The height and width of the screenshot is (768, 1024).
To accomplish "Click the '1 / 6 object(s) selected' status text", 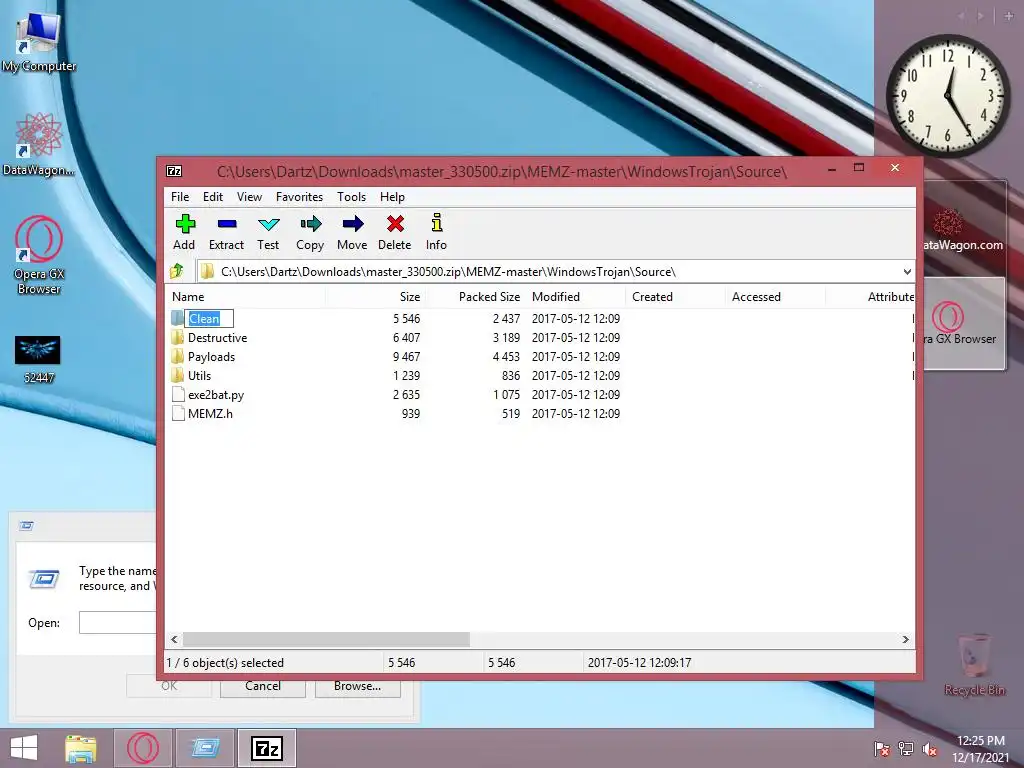I will click(x=225, y=663).
